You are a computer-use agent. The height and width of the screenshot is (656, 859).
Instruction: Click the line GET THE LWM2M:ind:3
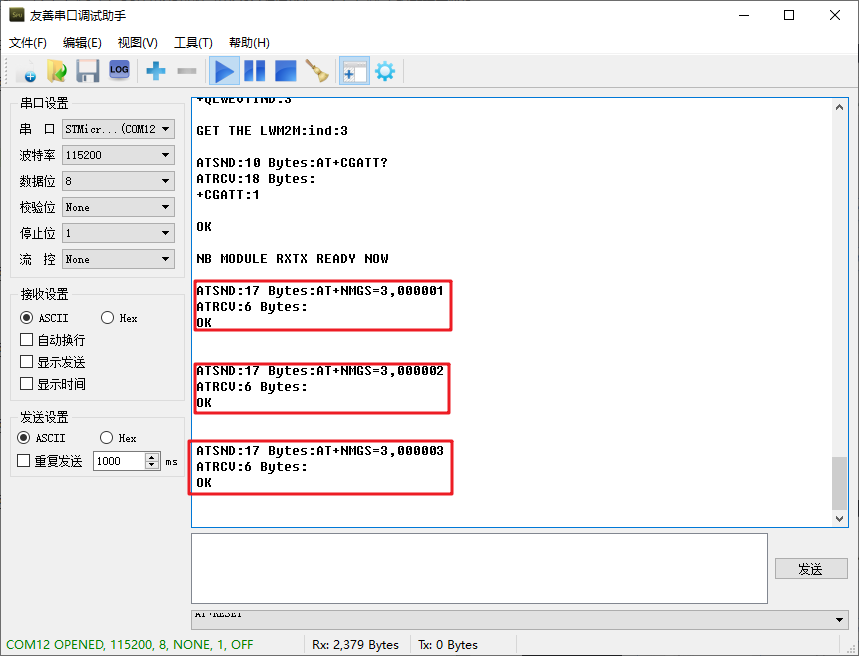click(x=272, y=130)
